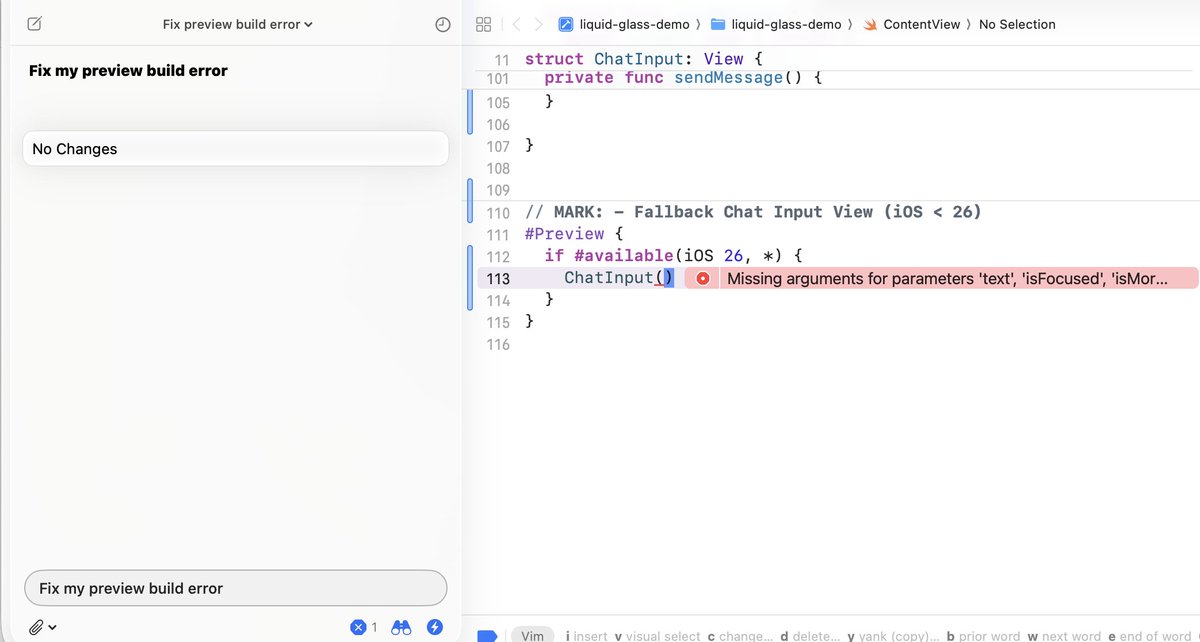Select the liquid-glass-demo project in the breadcrumb
1200x642 pixels.
(625, 24)
